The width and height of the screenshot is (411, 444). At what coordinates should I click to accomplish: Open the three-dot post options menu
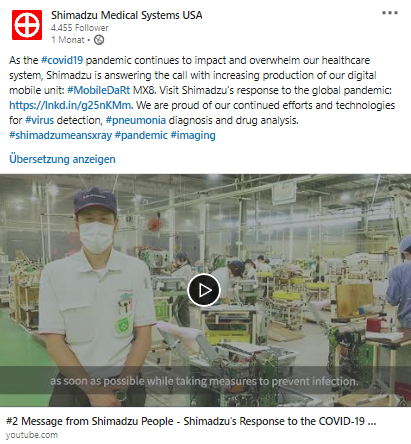(x=390, y=13)
